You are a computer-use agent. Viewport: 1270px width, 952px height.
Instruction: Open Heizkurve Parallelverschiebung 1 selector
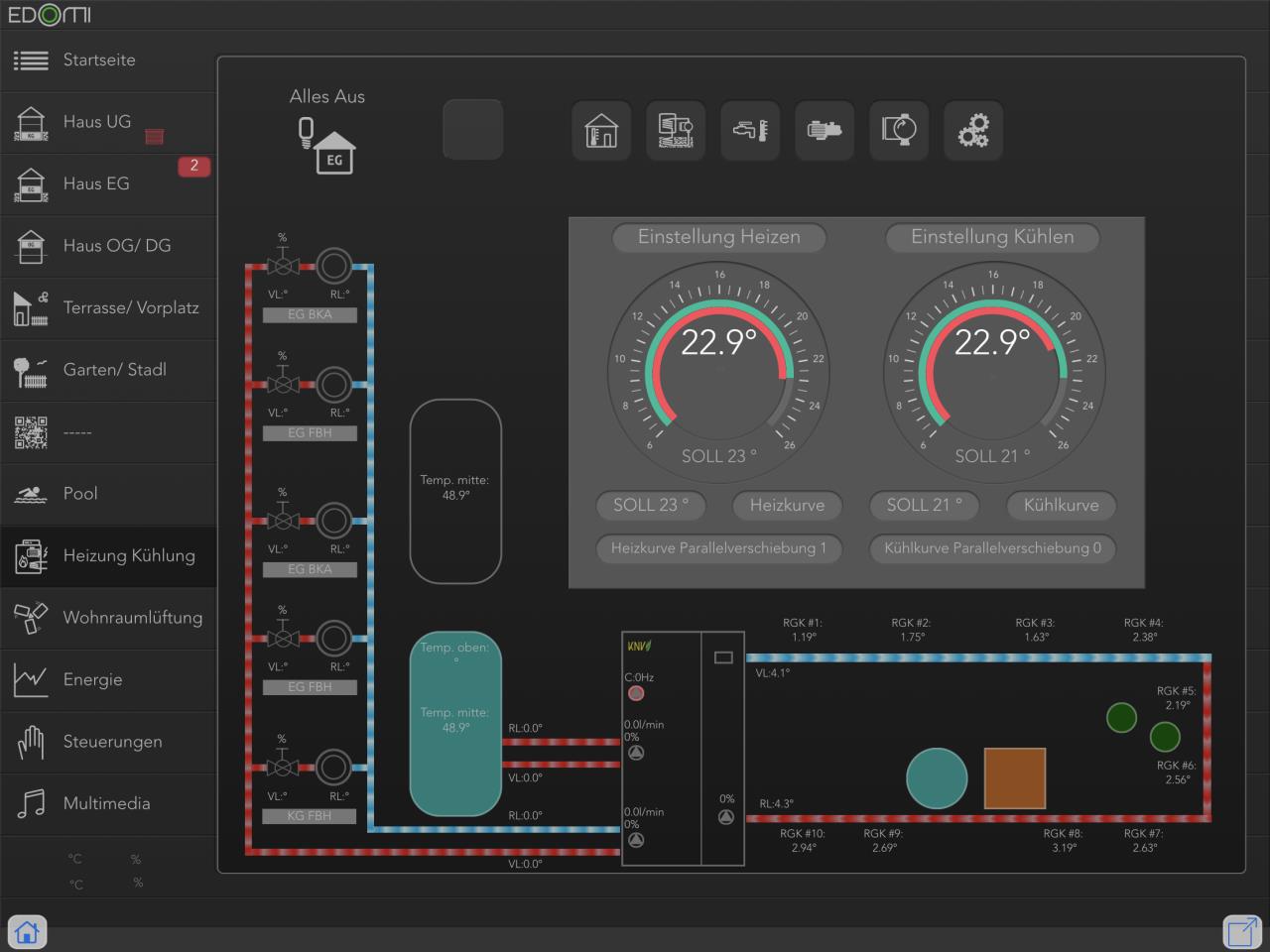tap(718, 548)
